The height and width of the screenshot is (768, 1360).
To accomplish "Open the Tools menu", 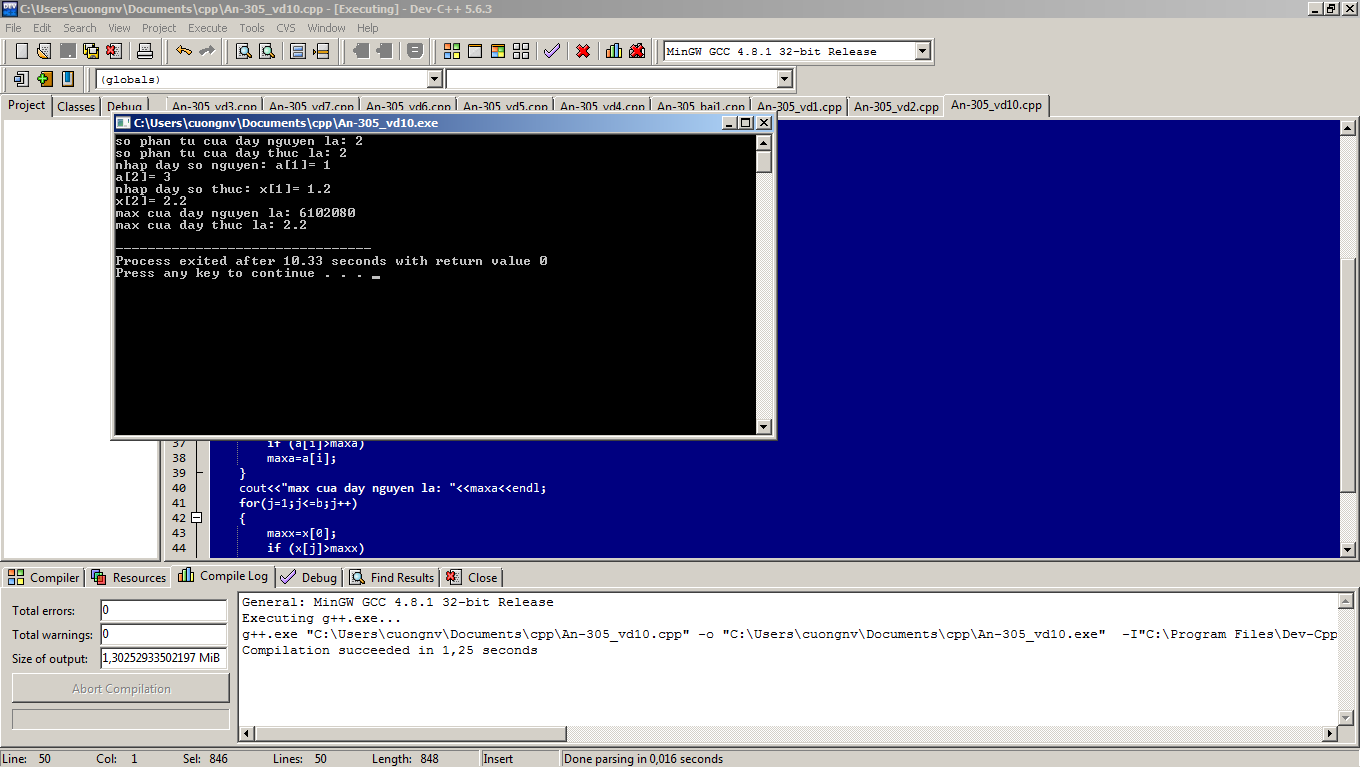I will tap(252, 28).
